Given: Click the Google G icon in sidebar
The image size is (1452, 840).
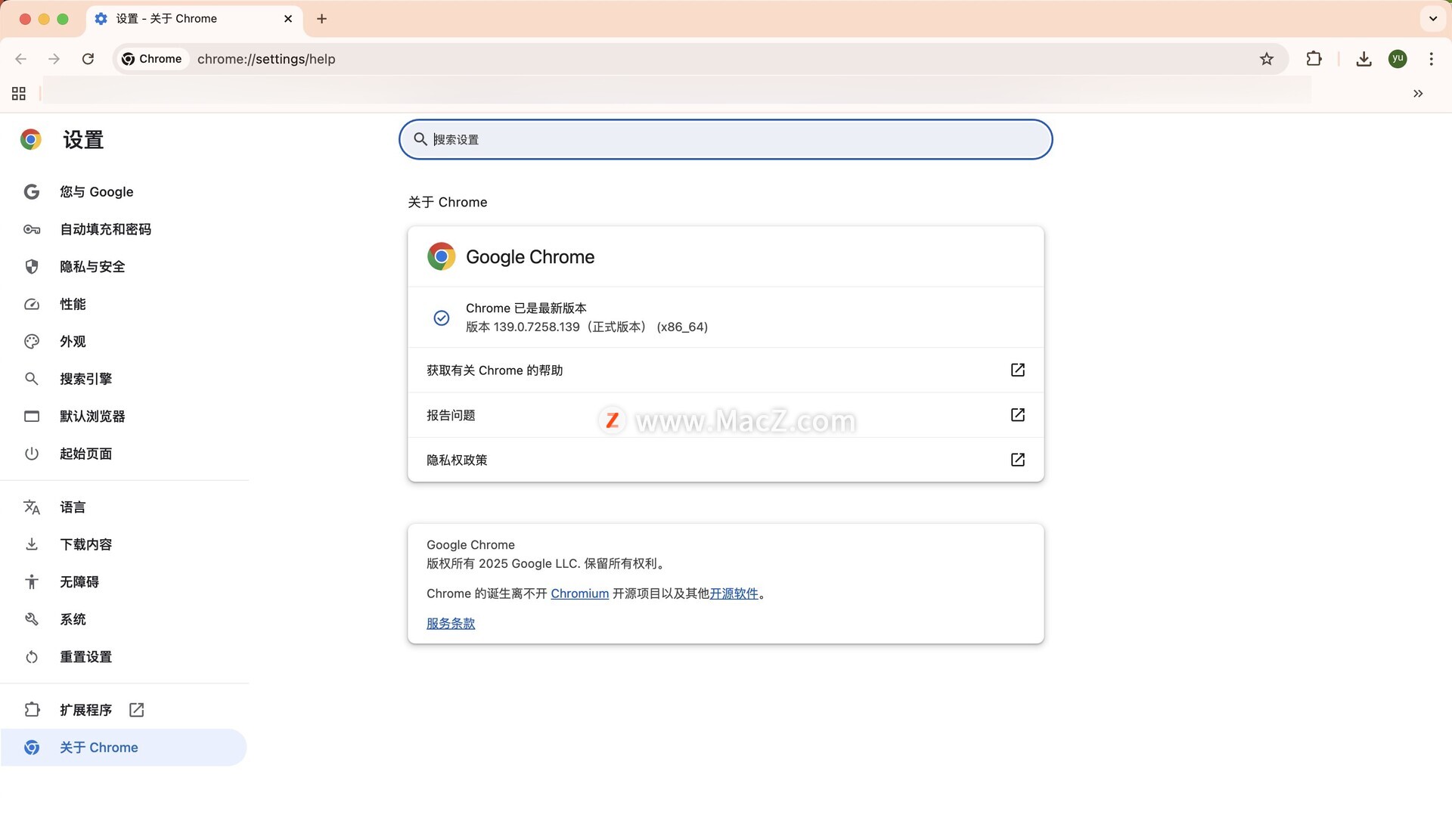Looking at the screenshot, I should tap(32, 192).
